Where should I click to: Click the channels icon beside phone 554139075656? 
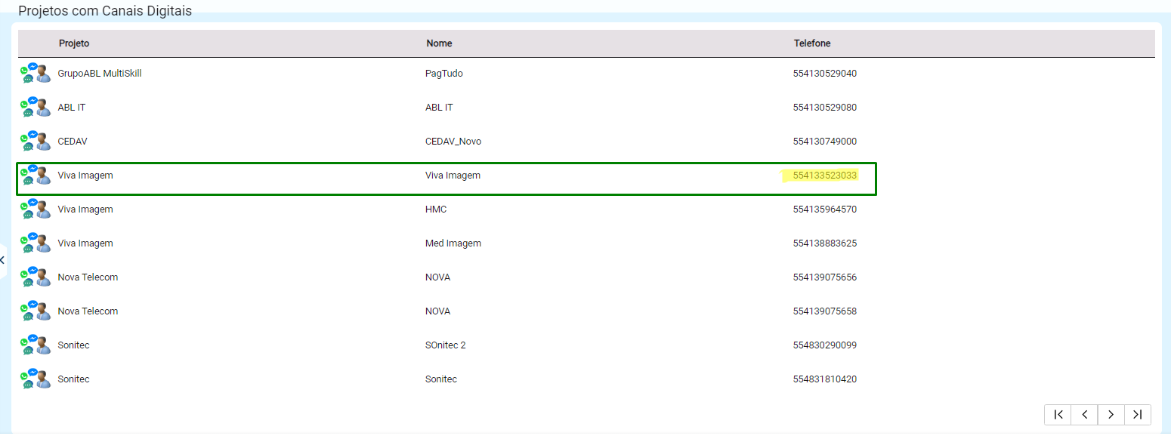[35, 277]
